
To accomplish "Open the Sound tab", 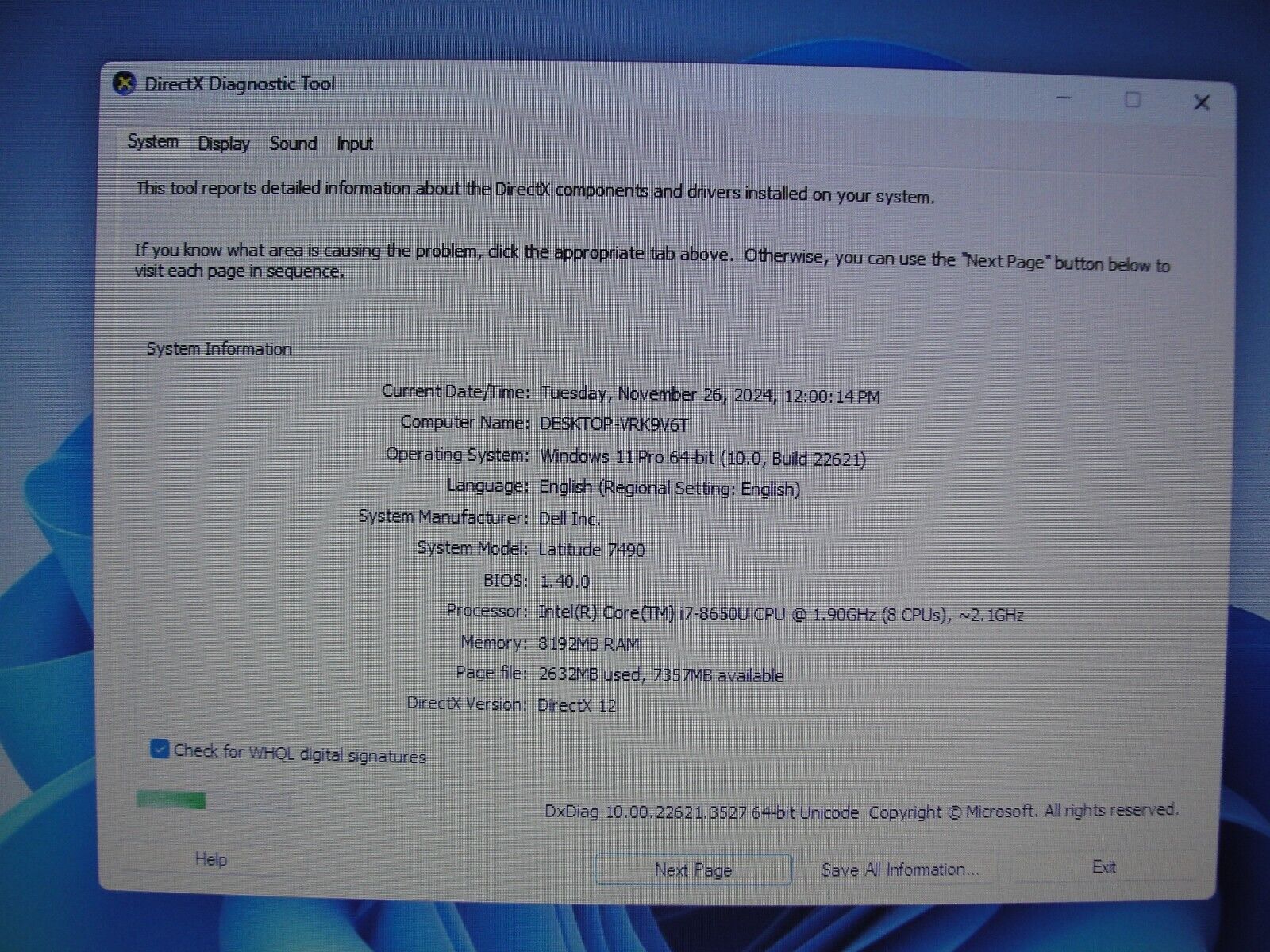I will coord(293,144).
